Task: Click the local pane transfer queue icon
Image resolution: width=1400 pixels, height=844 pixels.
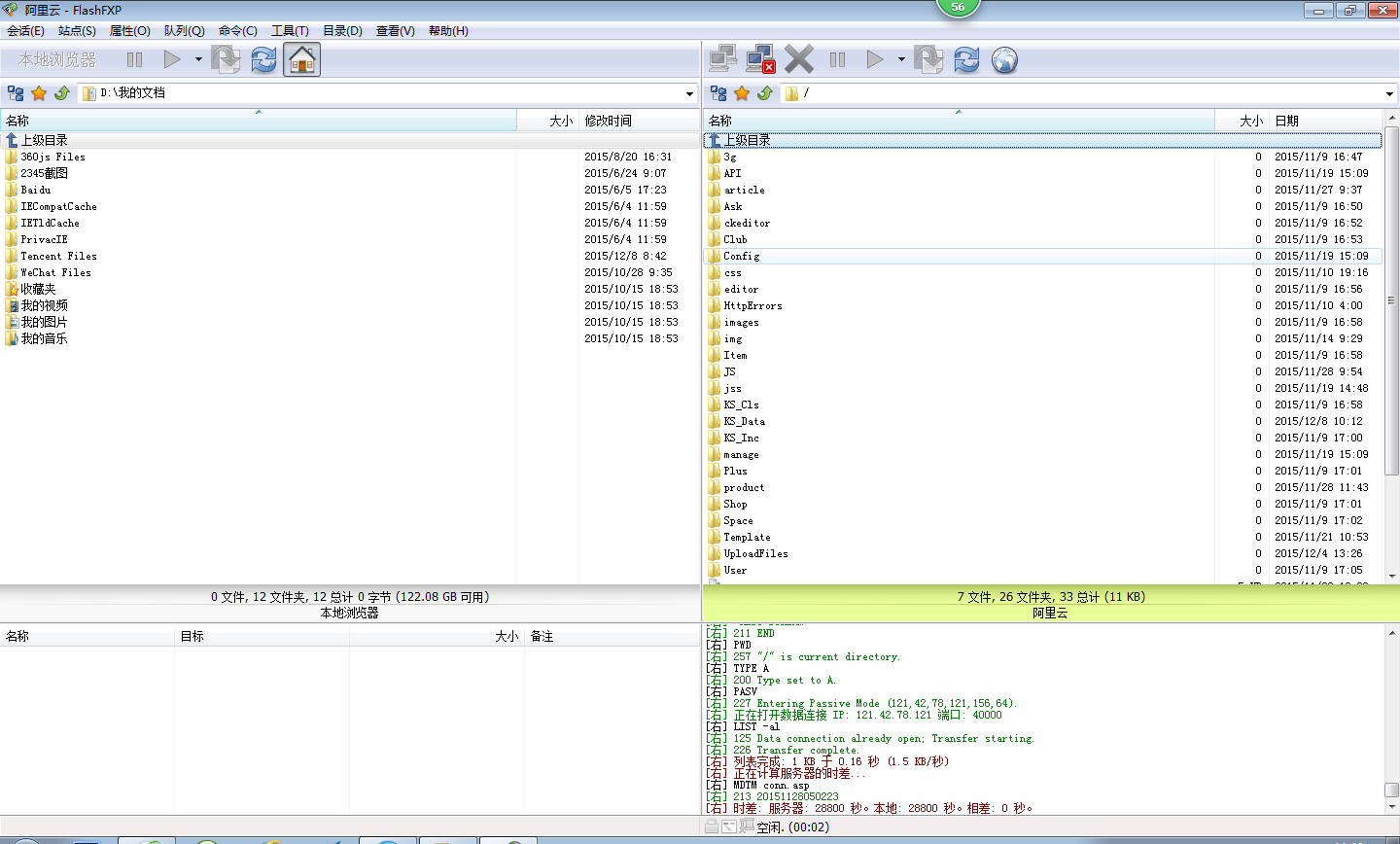Action: (x=226, y=60)
